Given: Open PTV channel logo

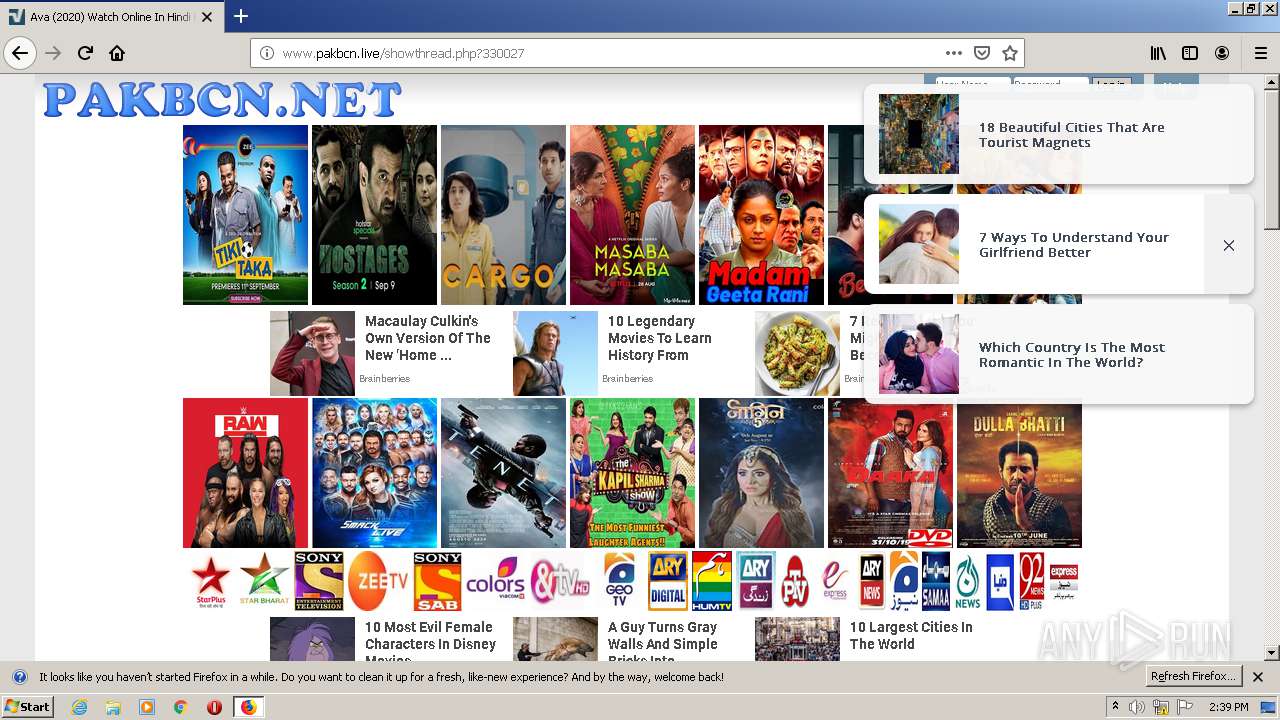Looking at the screenshot, I should pyautogui.click(x=795, y=582).
